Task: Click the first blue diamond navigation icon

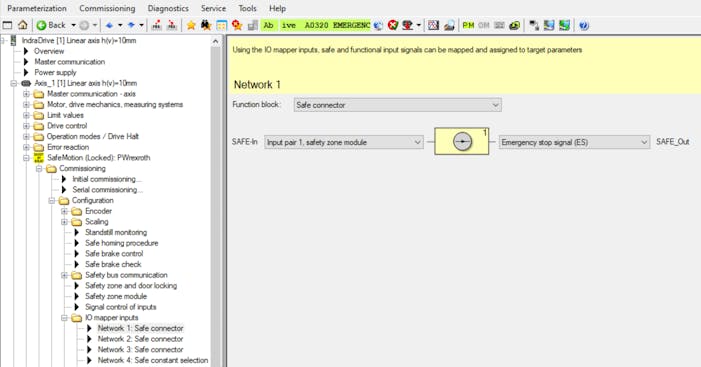Action: (x=109, y=25)
